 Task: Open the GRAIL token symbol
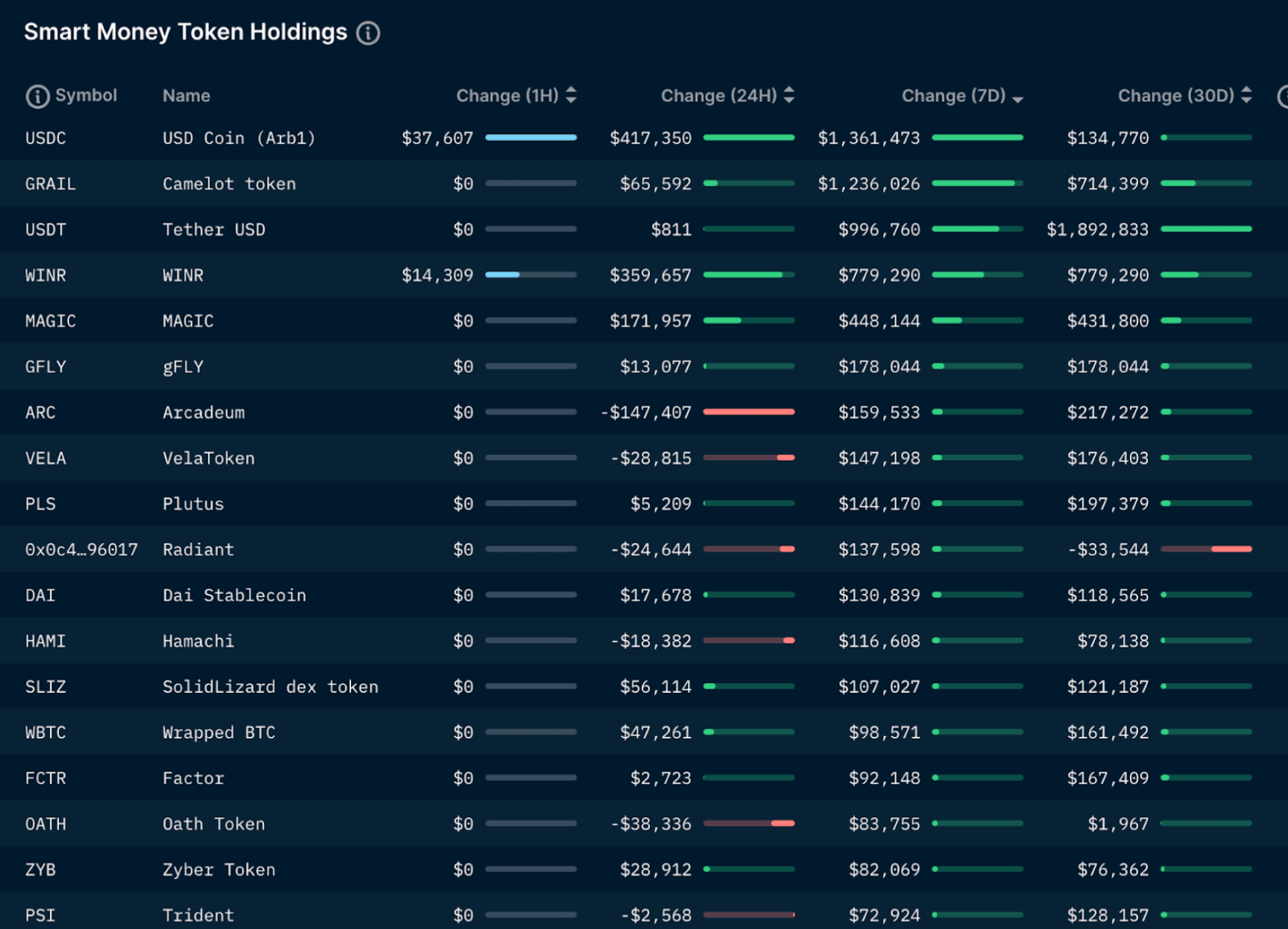click(50, 184)
